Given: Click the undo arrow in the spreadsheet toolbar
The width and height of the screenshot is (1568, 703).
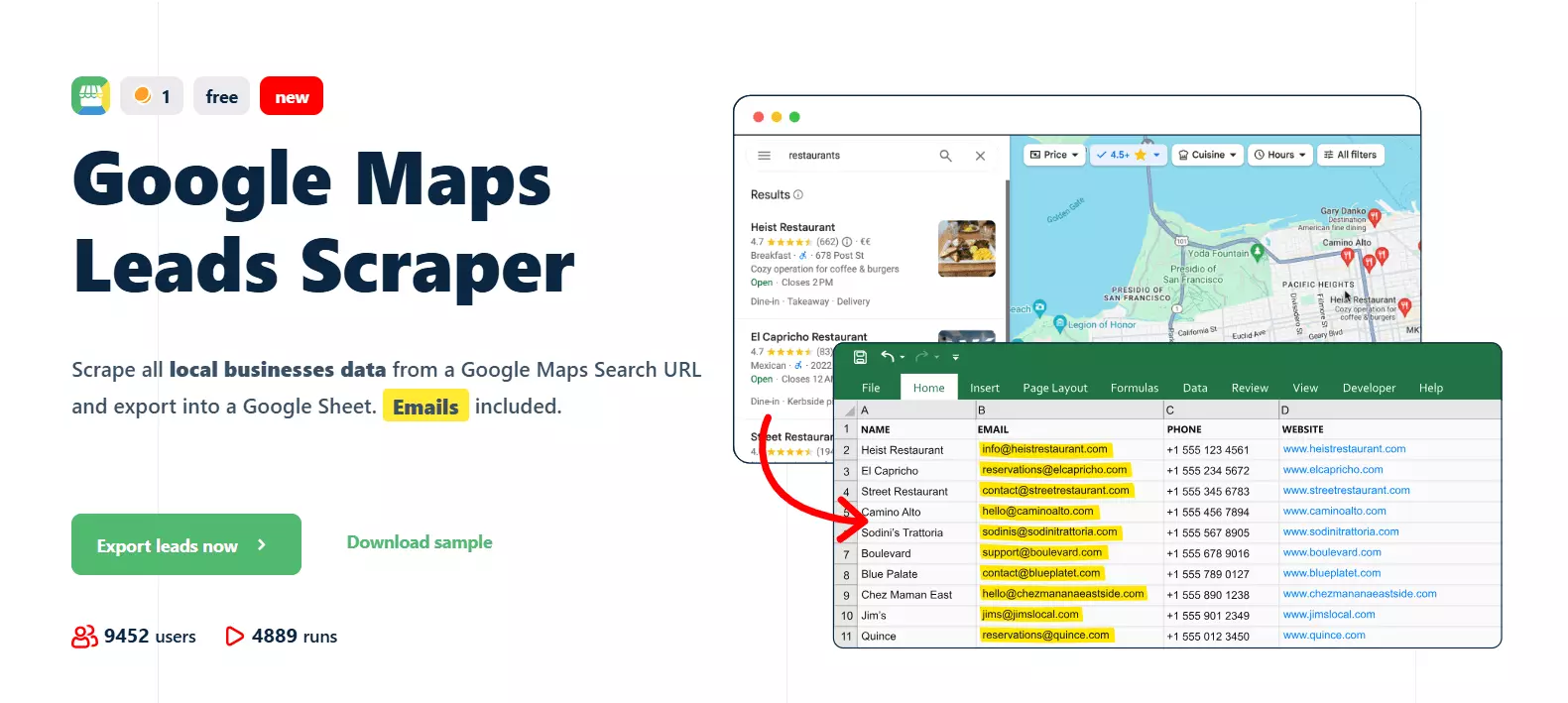Looking at the screenshot, I should tap(888, 357).
